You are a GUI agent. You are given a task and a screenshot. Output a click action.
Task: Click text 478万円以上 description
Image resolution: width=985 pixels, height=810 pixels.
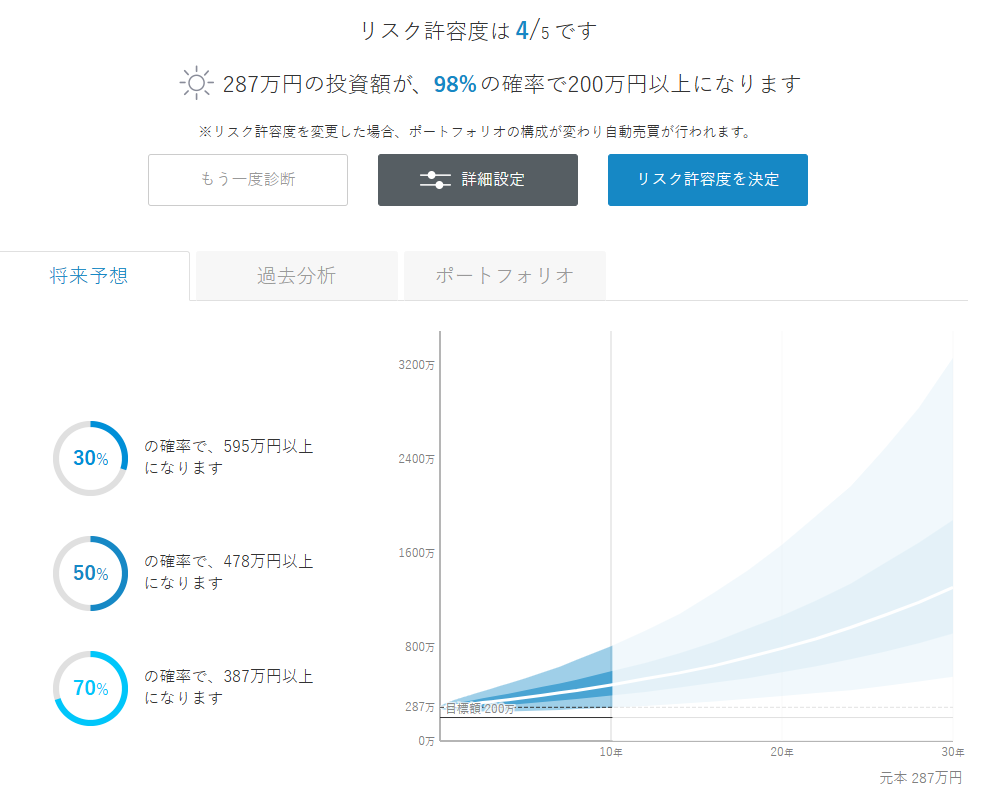pos(229,572)
